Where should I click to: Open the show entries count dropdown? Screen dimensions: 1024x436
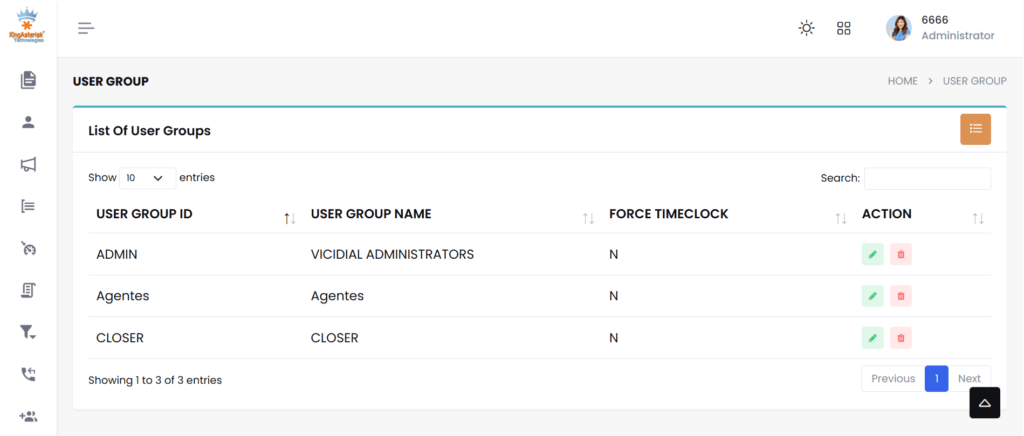147,178
